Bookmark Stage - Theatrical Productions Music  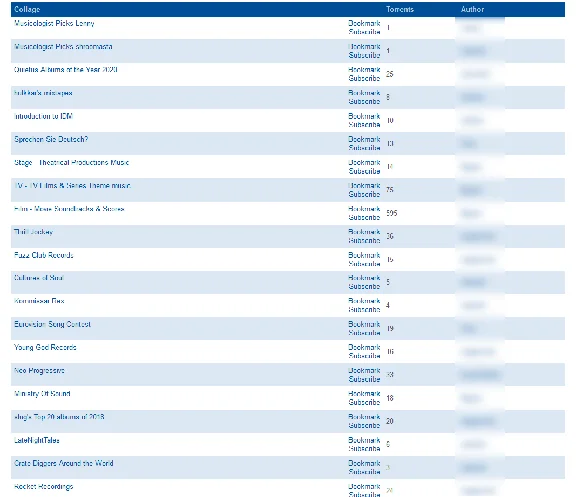[x=364, y=162]
